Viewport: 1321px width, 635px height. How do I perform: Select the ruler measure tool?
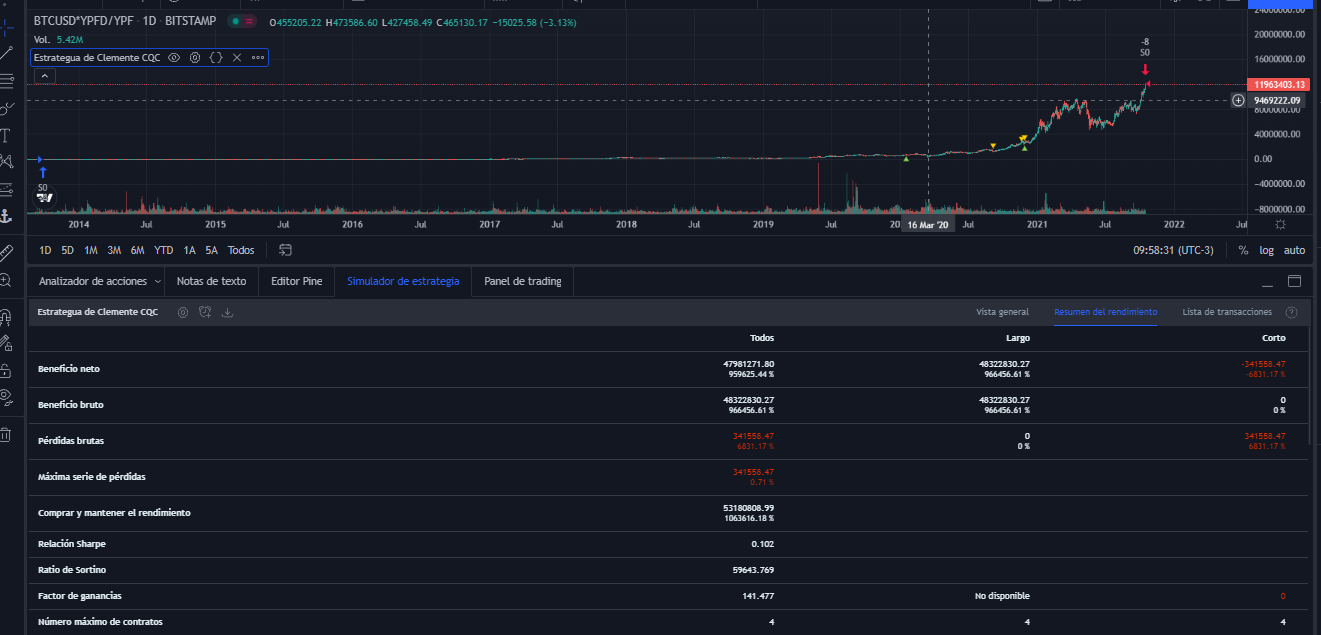tap(5, 253)
